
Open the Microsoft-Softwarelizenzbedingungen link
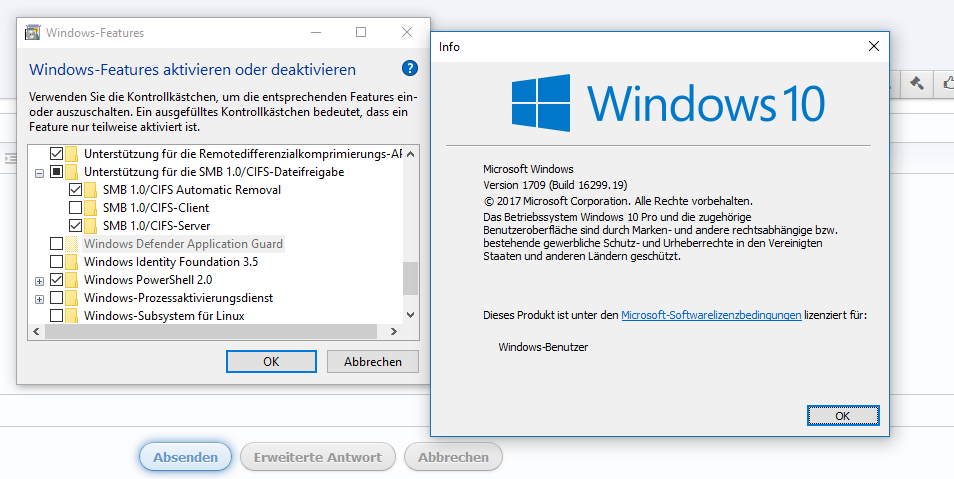(x=711, y=315)
